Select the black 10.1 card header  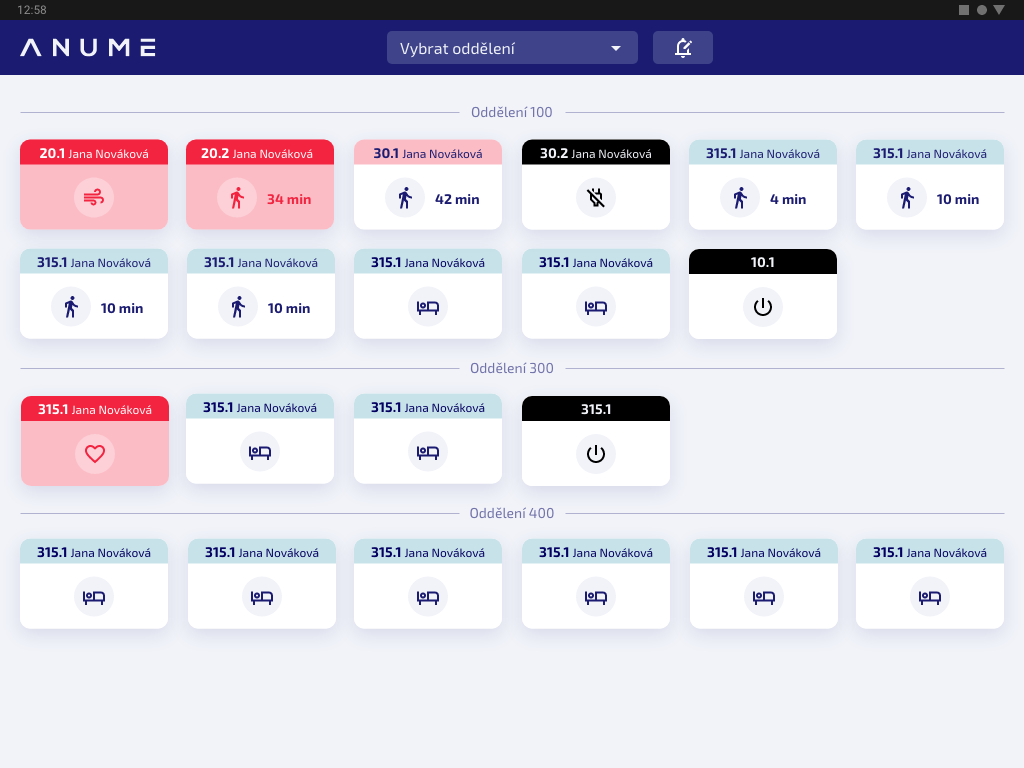point(763,262)
